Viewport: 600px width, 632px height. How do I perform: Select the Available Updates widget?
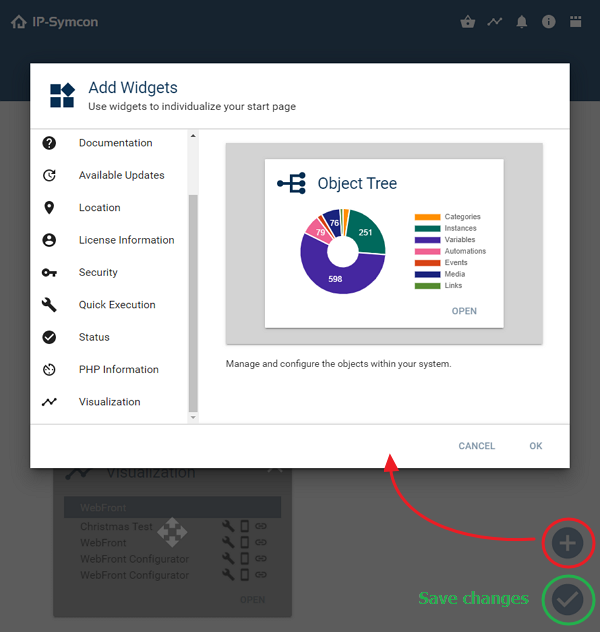click(121, 175)
